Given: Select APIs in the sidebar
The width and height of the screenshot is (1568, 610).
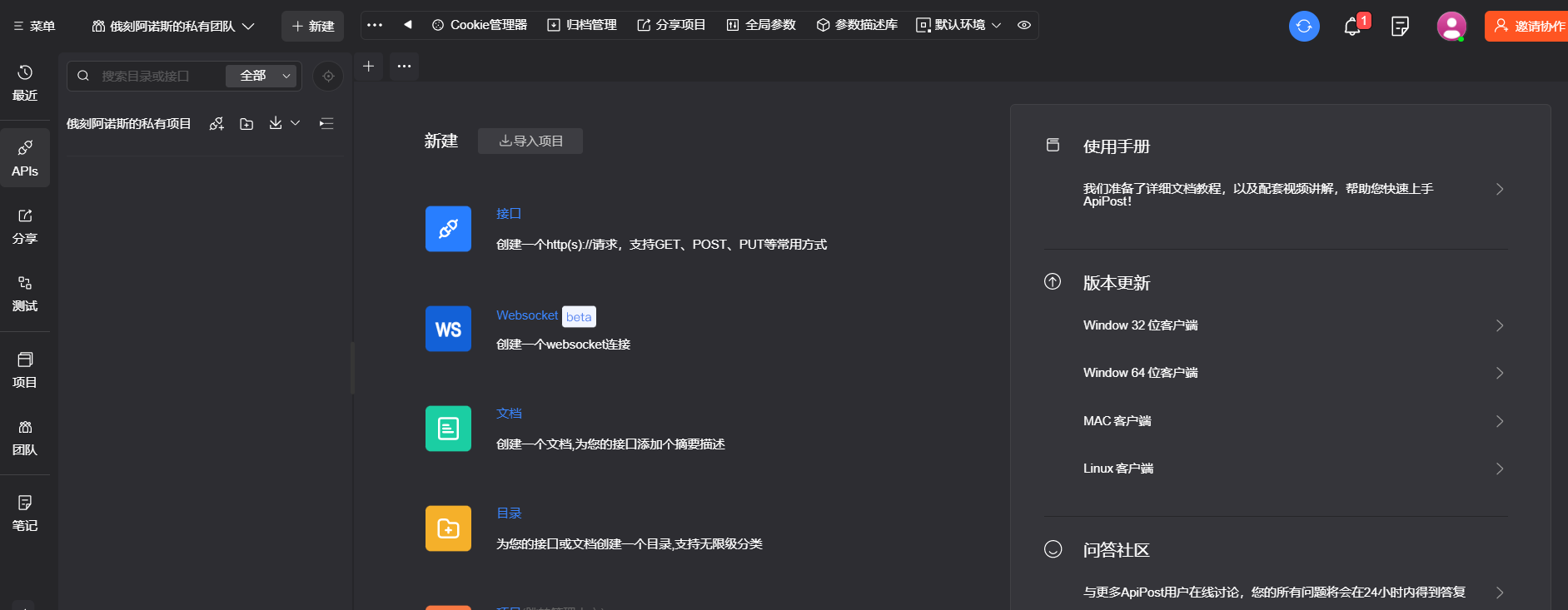Looking at the screenshot, I should pyautogui.click(x=25, y=158).
